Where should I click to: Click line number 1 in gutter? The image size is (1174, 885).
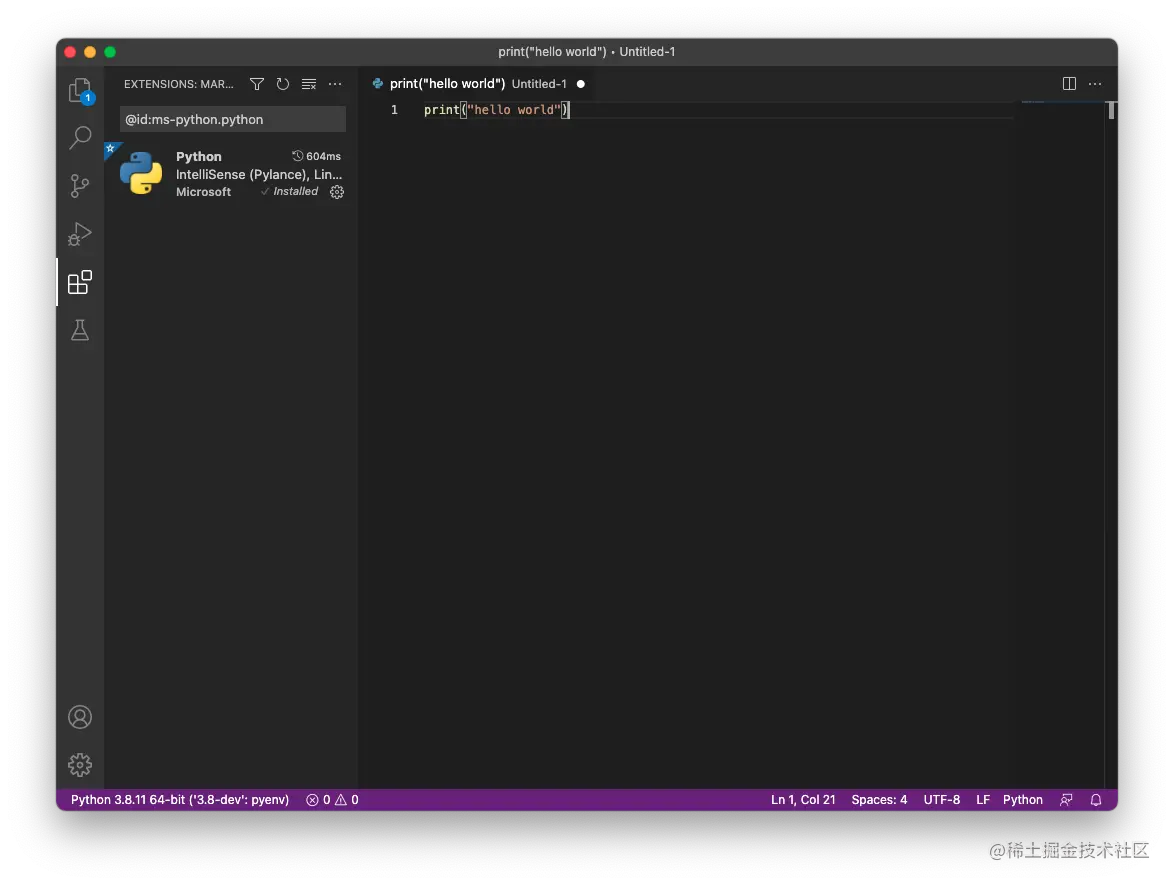click(x=395, y=110)
